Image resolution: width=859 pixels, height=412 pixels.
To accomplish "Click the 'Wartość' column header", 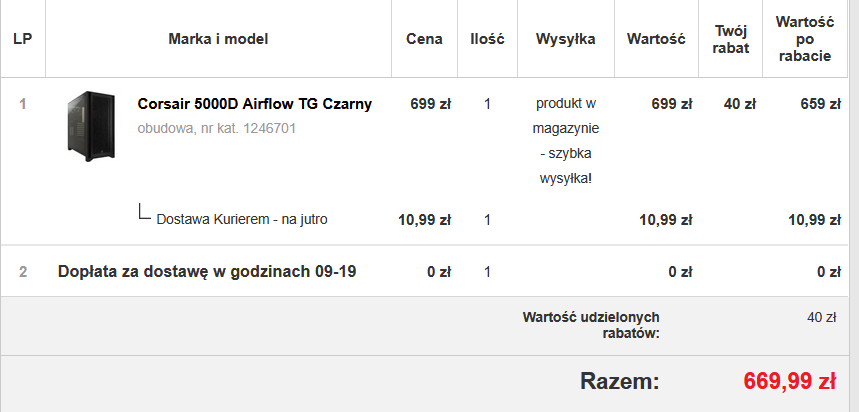I will 655,39.
